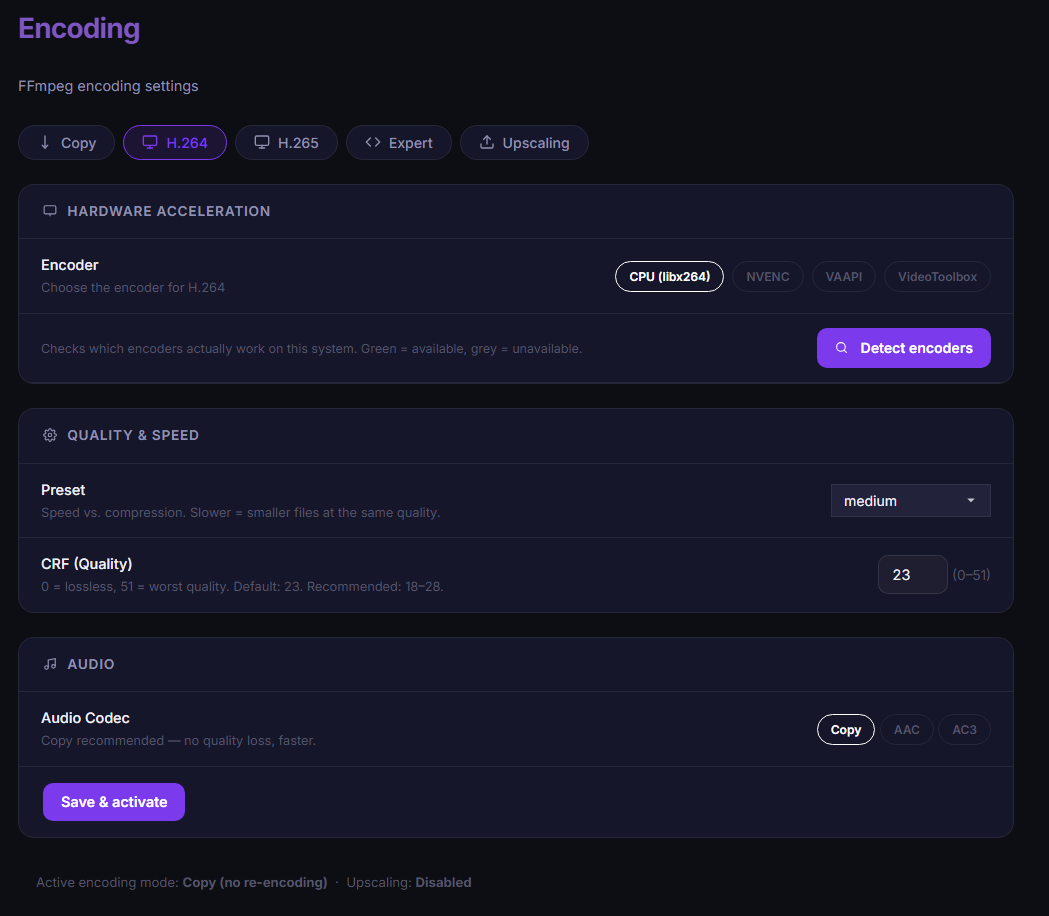The width and height of the screenshot is (1049, 916).
Task: Click the 'Checks which encoders actually work' hint text
Action: click(x=311, y=349)
